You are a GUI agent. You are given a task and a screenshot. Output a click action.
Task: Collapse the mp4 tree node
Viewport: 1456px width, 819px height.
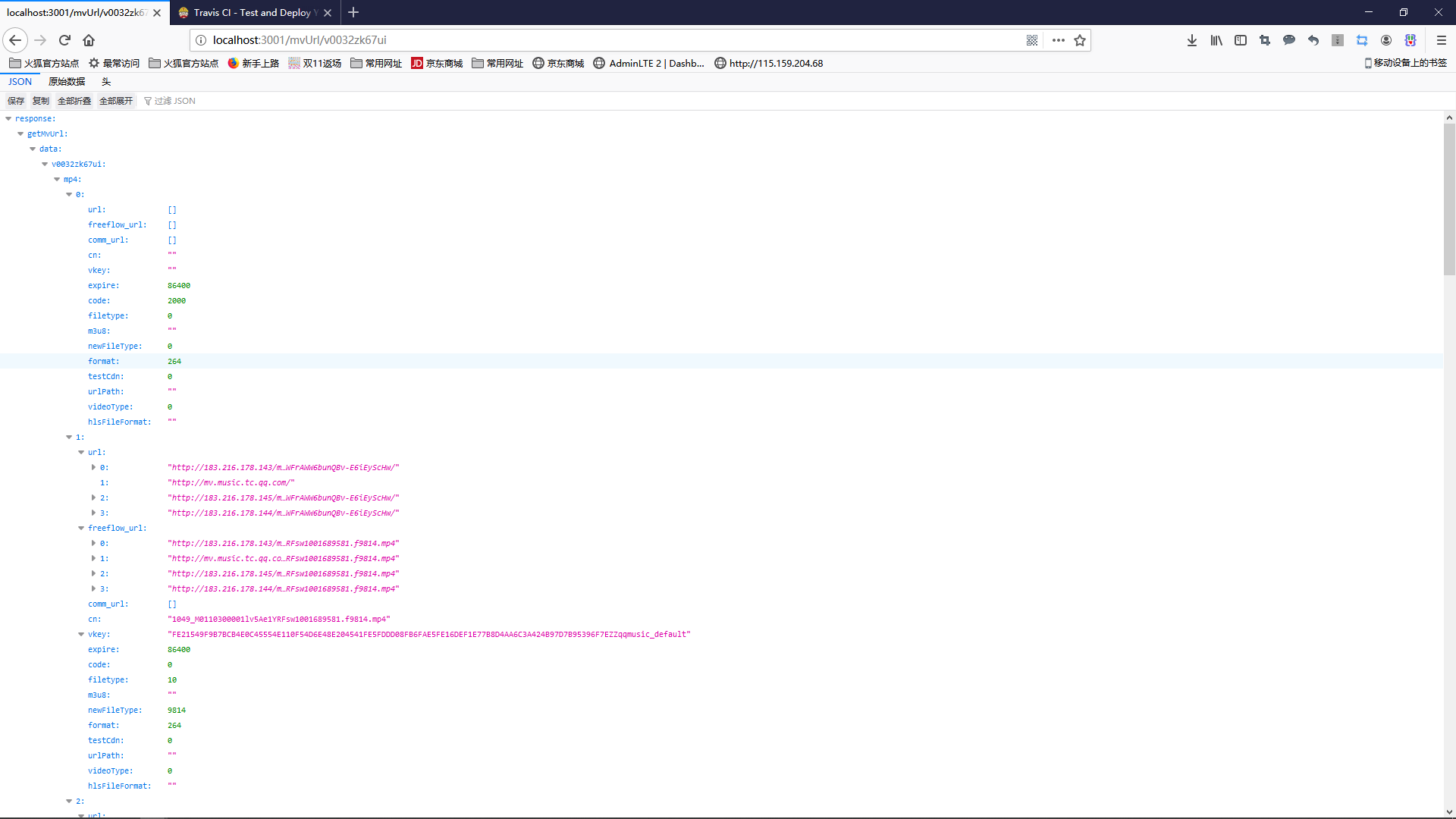57,179
